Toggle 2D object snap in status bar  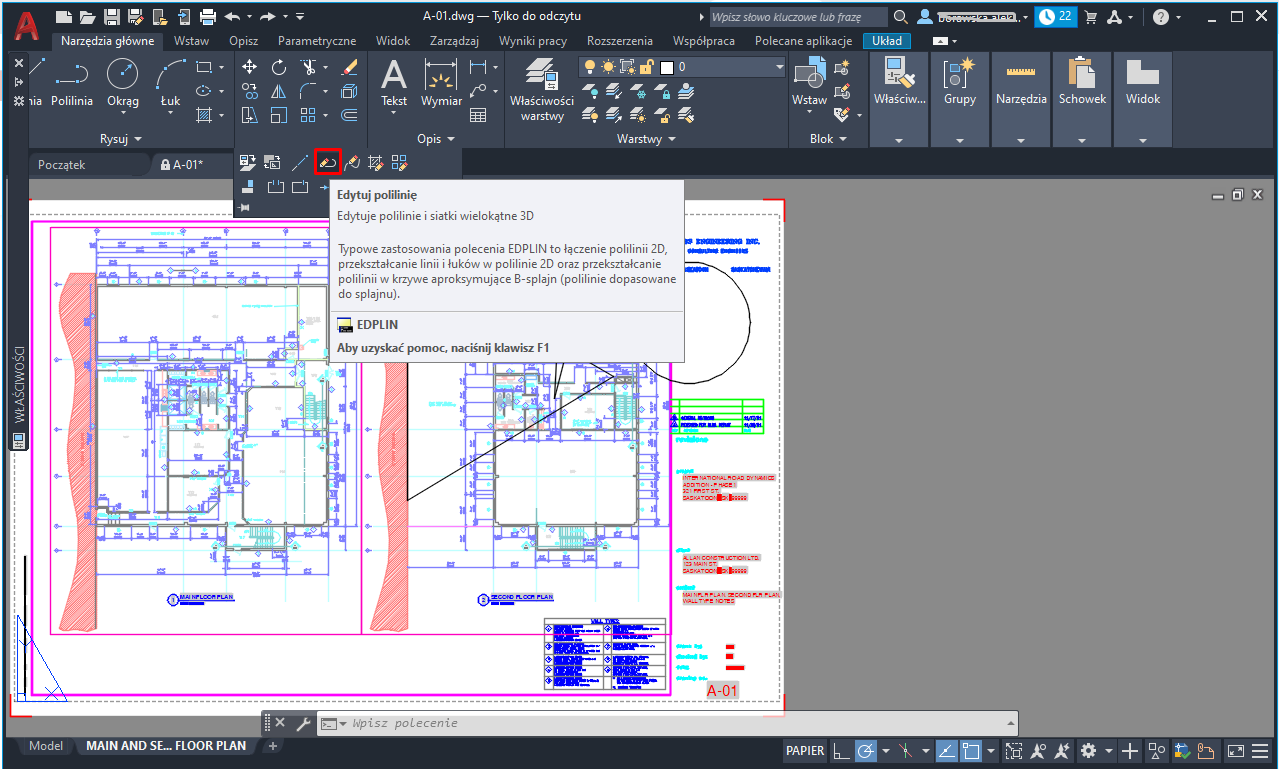[969, 751]
